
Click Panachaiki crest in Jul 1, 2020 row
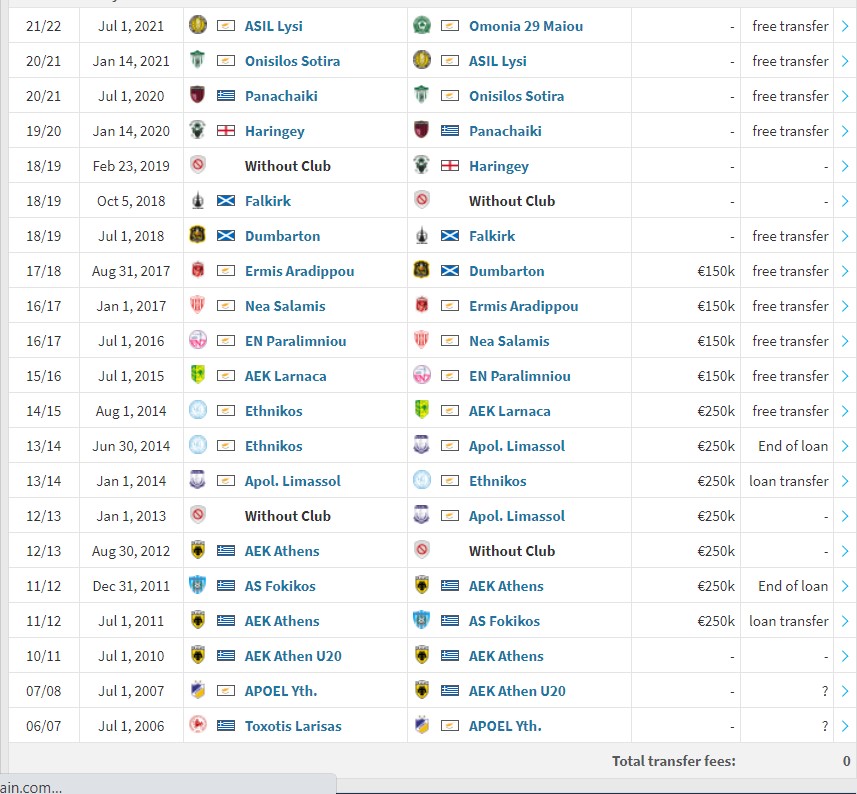point(197,95)
